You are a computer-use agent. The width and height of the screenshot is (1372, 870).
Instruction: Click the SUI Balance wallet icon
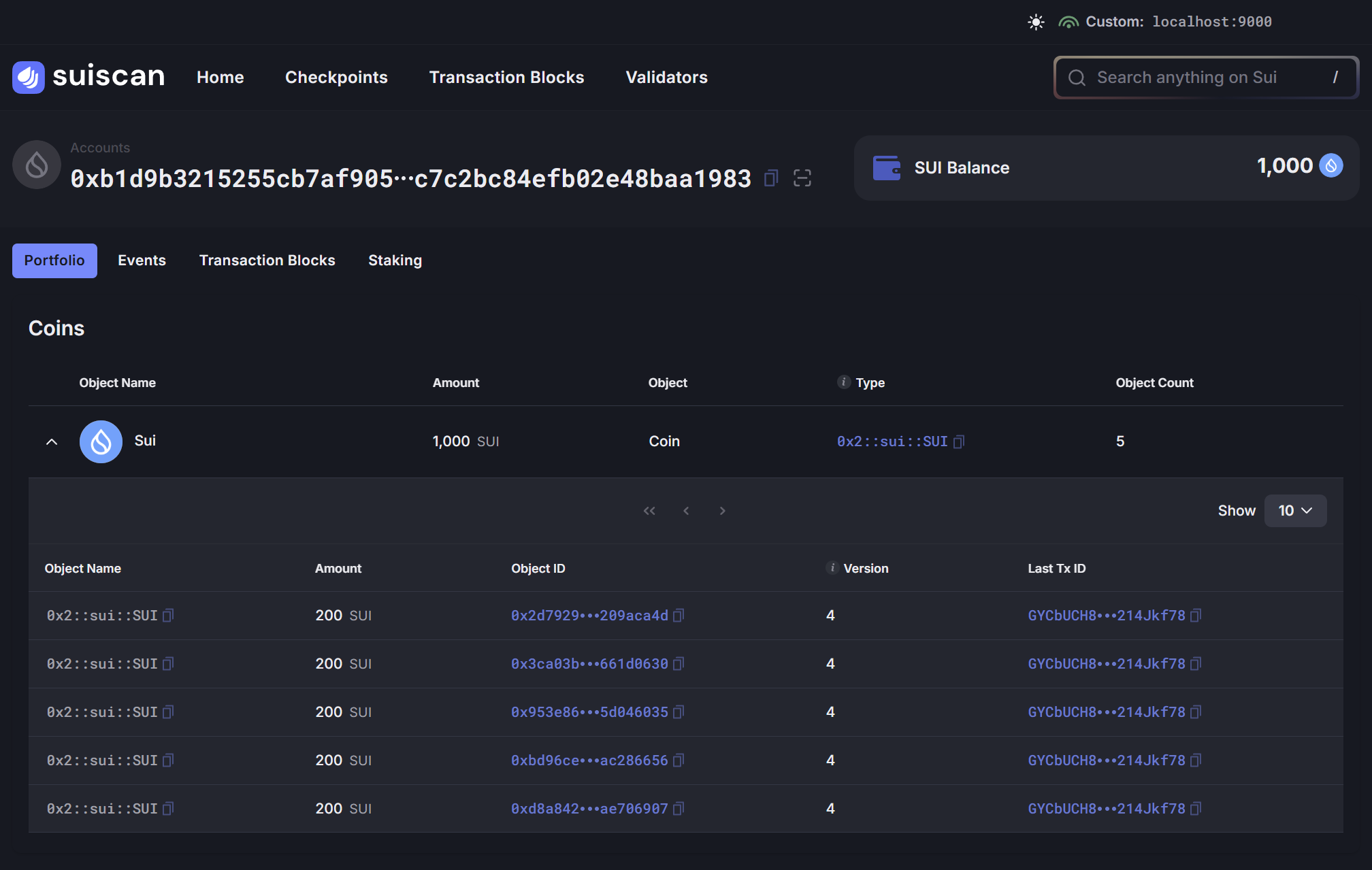[887, 167]
